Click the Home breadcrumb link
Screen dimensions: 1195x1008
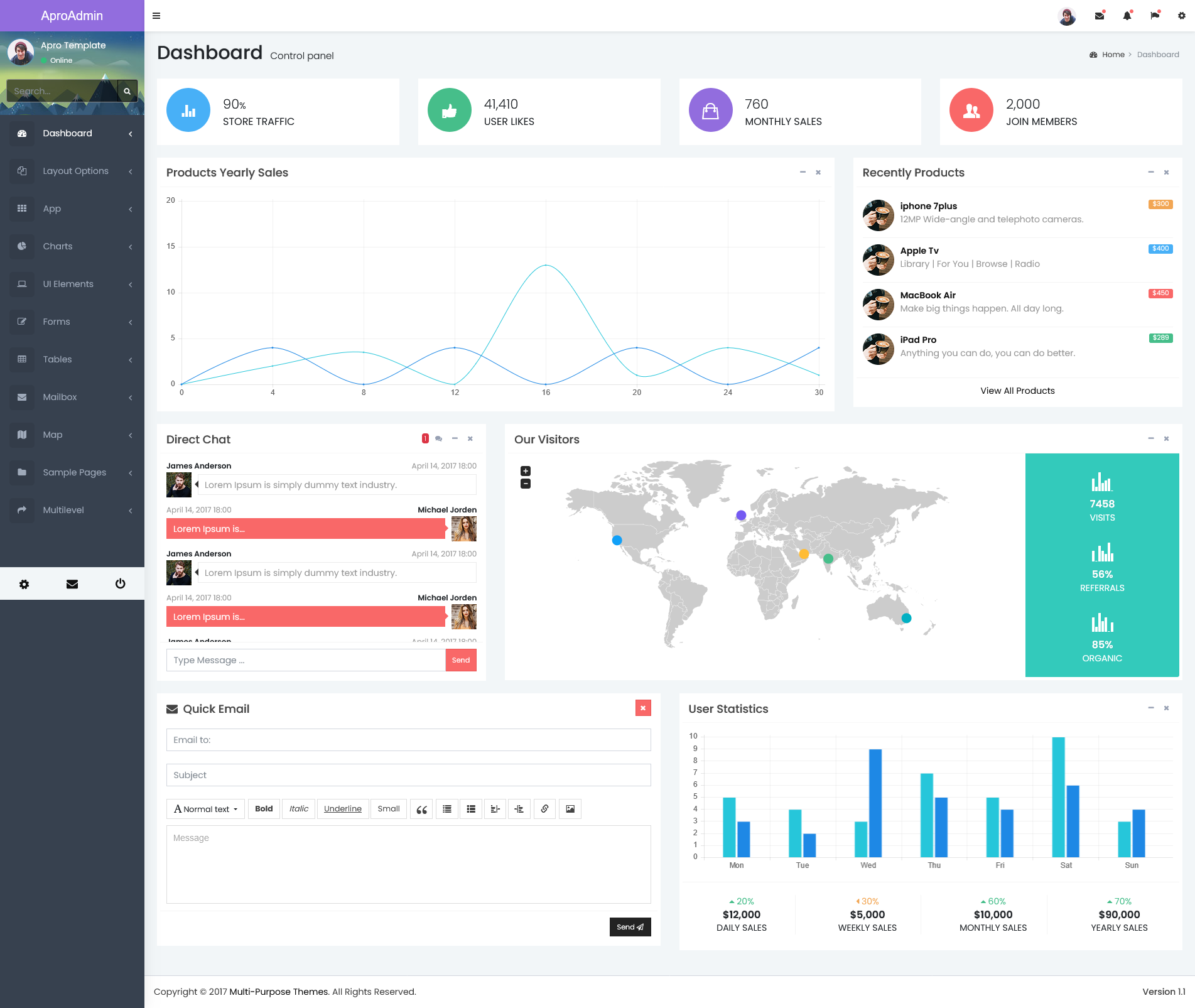click(x=1113, y=55)
